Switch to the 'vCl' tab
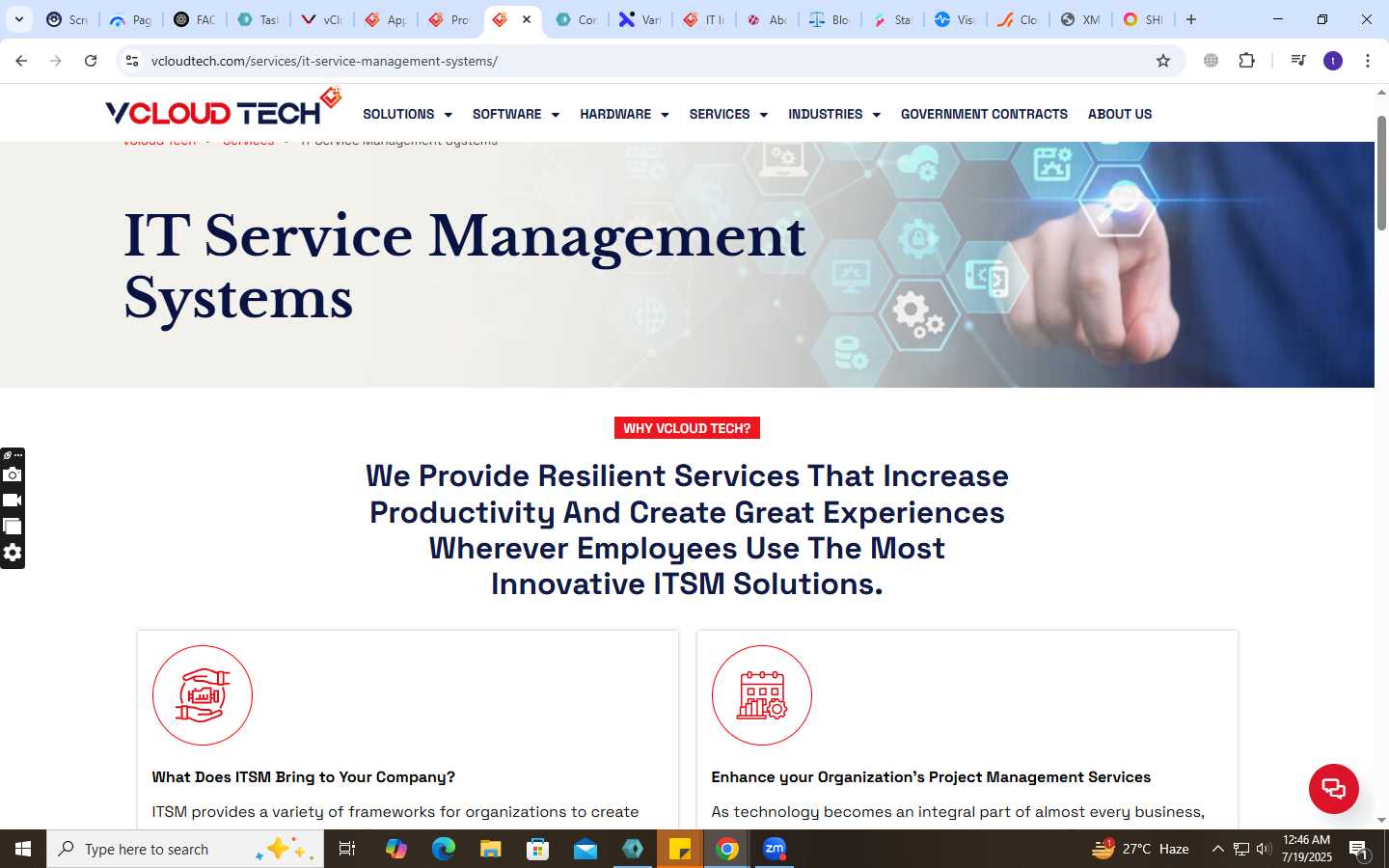1389x868 pixels. coord(321,19)
